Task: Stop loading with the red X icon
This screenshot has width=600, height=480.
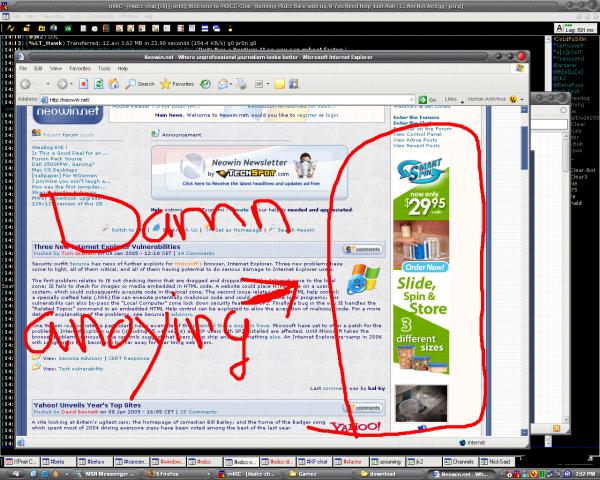Action: click(83, 84)
